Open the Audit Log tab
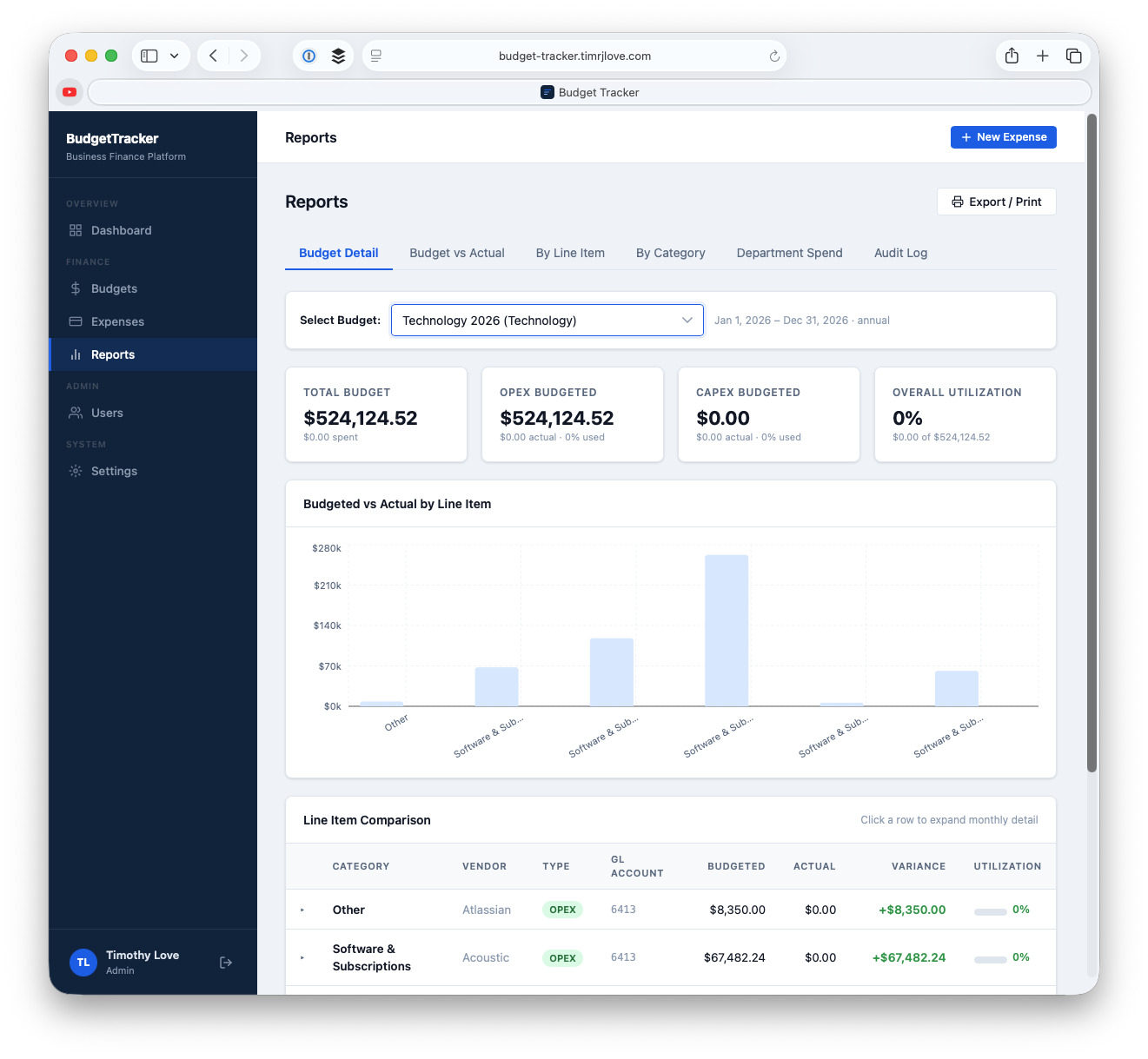 pyautogui.click(x=900, y=253)
